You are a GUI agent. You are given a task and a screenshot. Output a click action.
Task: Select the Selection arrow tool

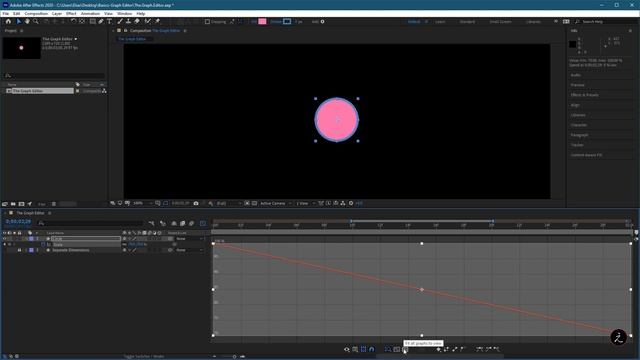click(x=19, y=21)
